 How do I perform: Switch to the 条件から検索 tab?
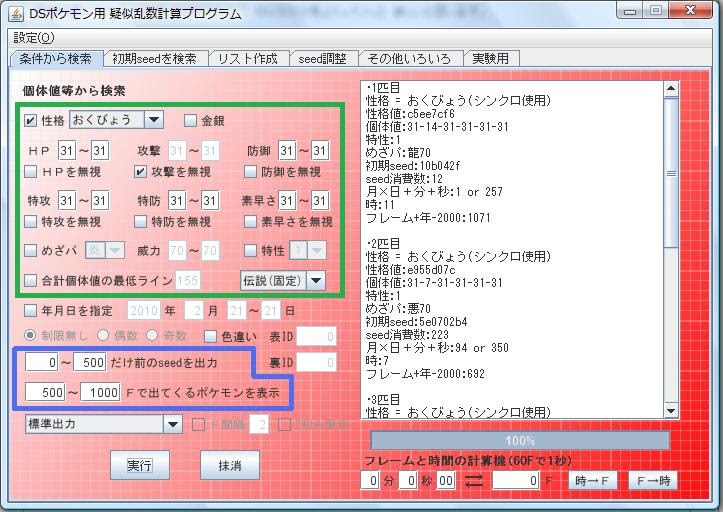(x=55, y=59)
